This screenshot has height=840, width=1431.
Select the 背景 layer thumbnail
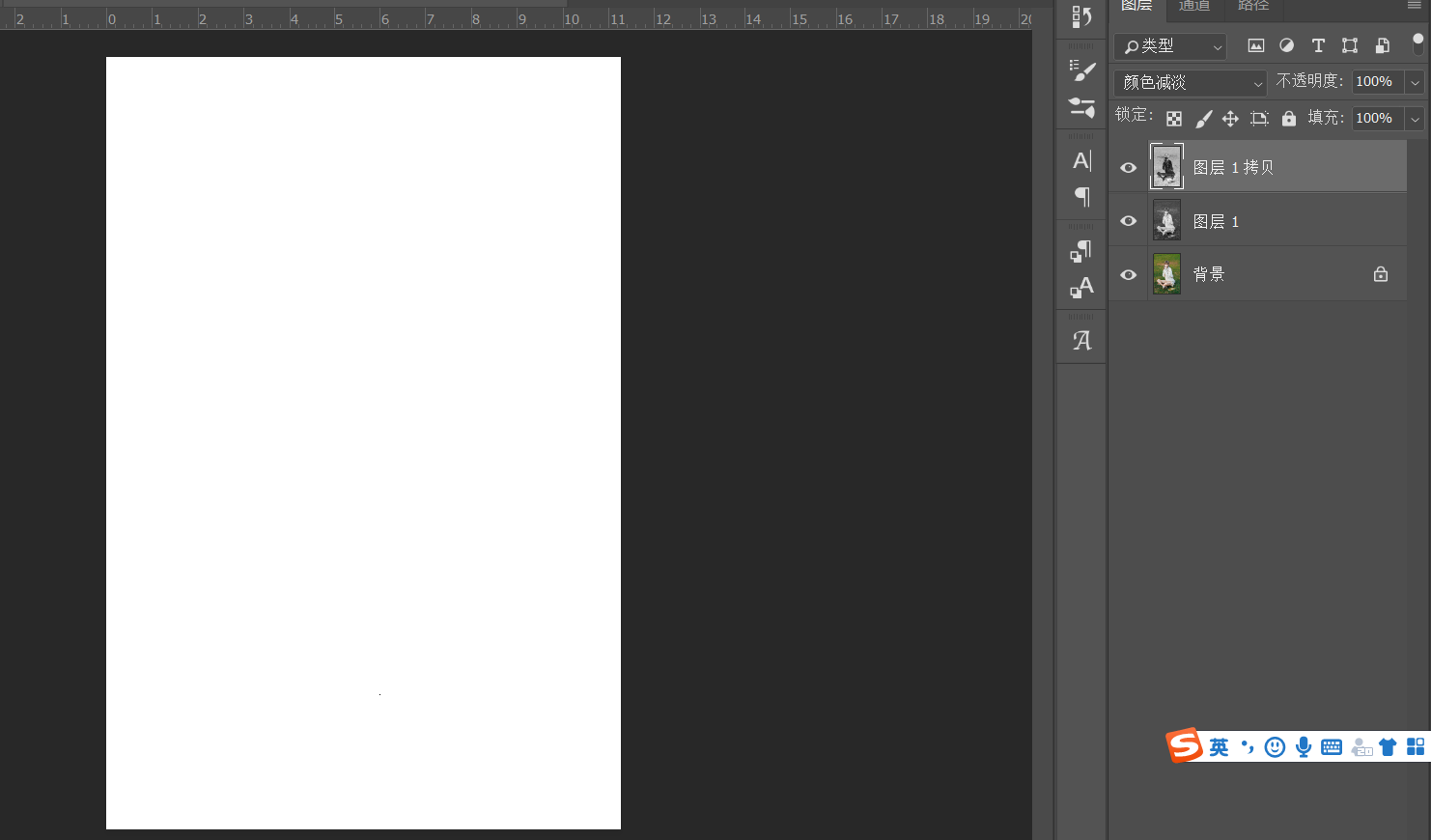(x=1166, y=274)
